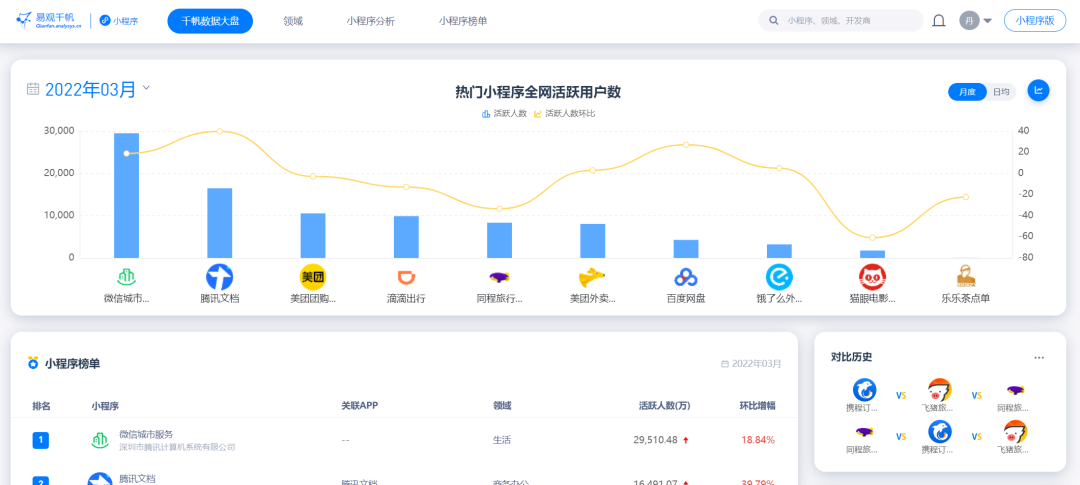This screenshot has height=485, width=1080.
Task: Click the user avatar 丹
Action: pyautogui.click(x=969, y=21)
